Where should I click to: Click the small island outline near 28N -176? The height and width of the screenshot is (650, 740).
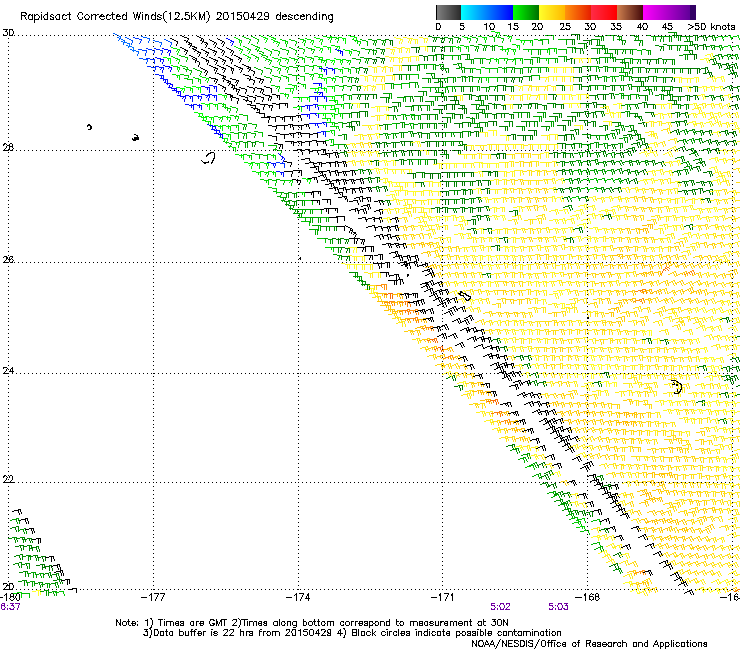pos(208,158)
